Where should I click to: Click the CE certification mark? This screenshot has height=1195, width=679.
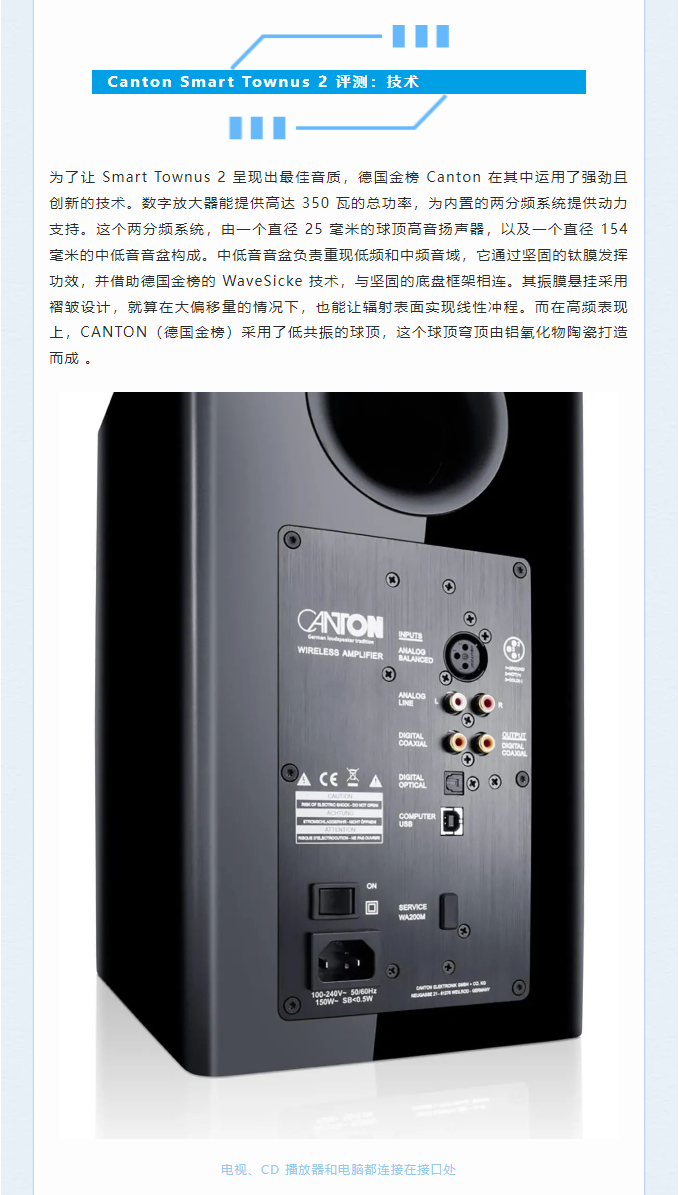[x=327, y=778]
